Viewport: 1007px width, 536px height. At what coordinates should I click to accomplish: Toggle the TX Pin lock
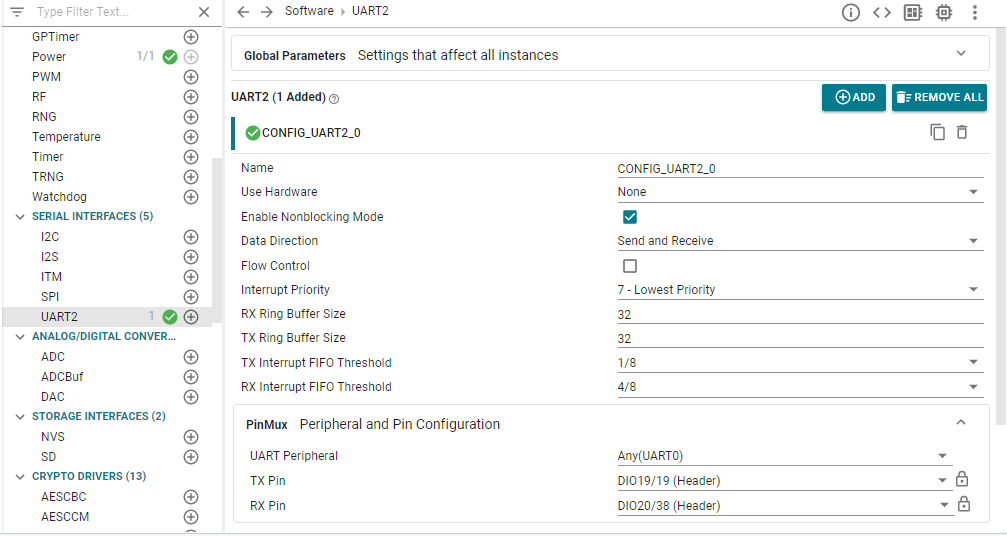coord(963,480)
